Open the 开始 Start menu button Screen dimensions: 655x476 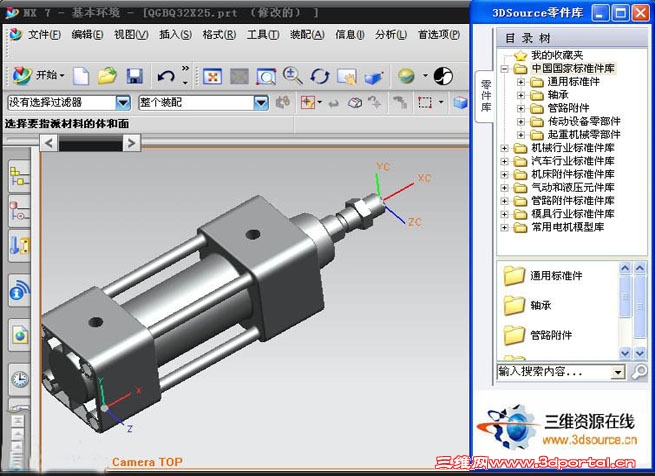coord(38,76)
